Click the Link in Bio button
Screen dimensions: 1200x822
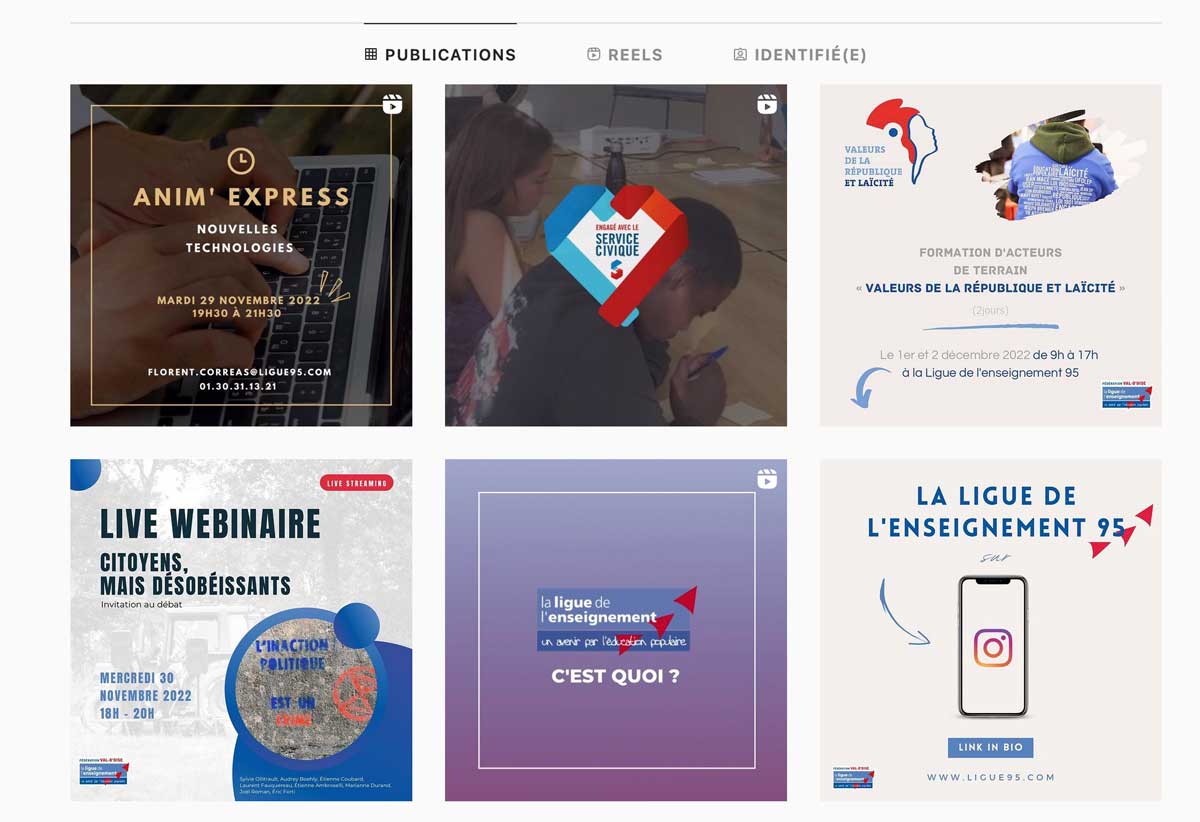tap(990, 747)
